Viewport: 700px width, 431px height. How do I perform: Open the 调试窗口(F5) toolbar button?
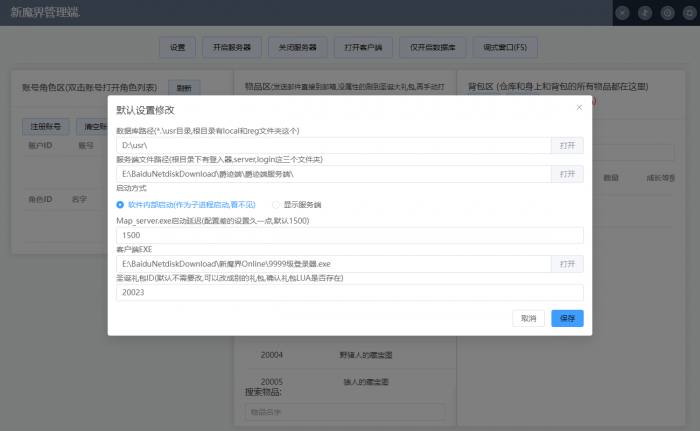click(505, 47)
